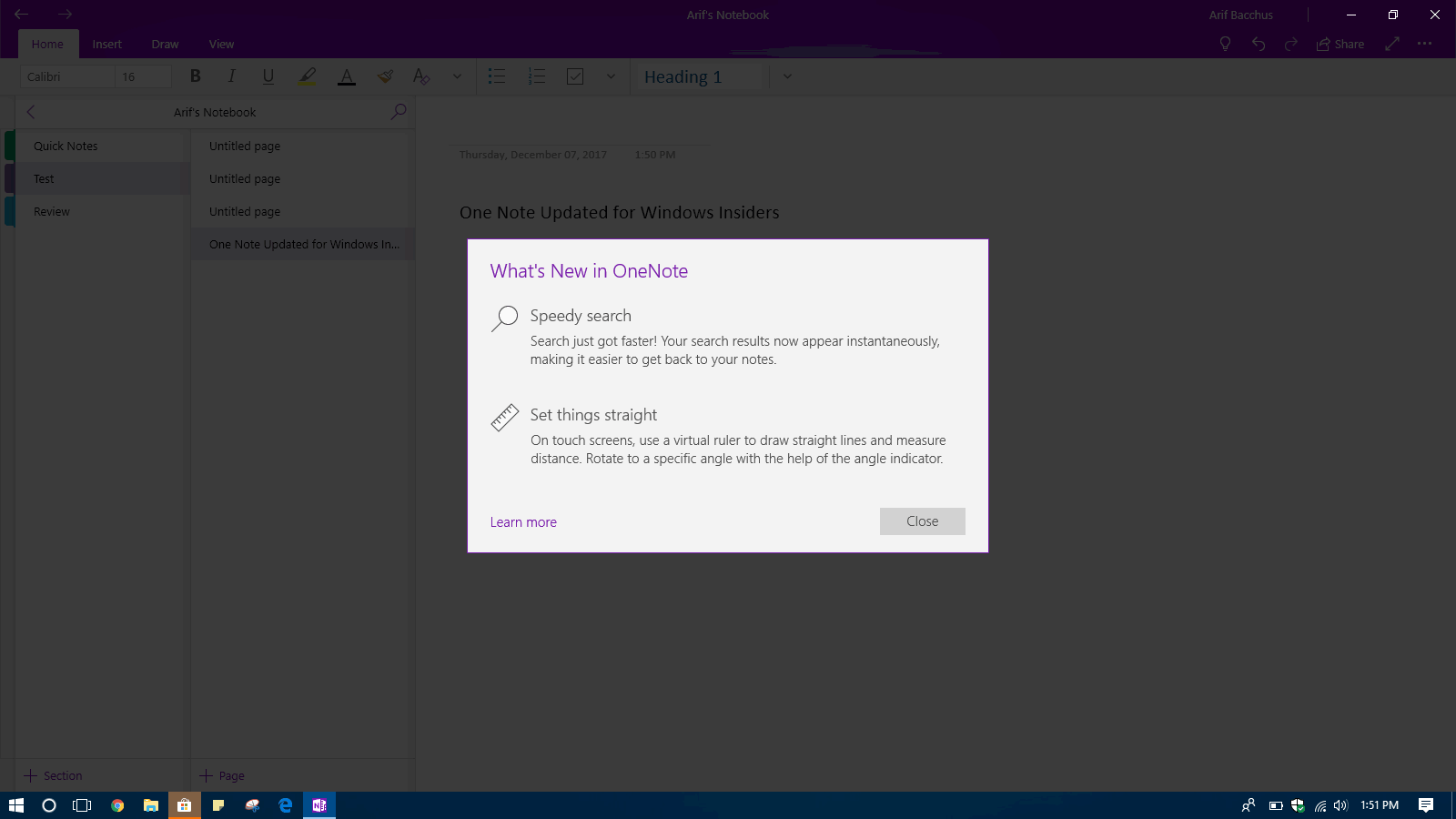The height and width of the screenshot is (819, 1456).
Task: Open the Action Center notifications
Action: point(1426,805)
